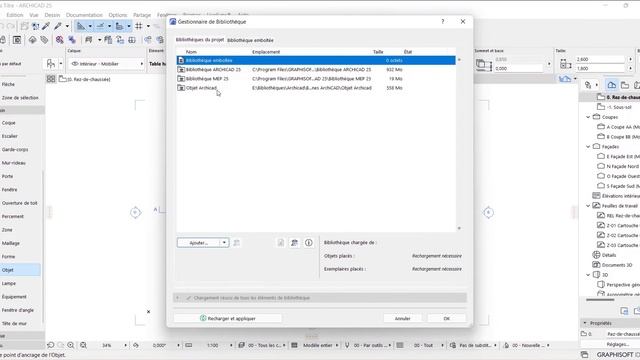Click the library information icon
Image resolution: width=640 pixels, height=360 pixels.
(309, 243)
